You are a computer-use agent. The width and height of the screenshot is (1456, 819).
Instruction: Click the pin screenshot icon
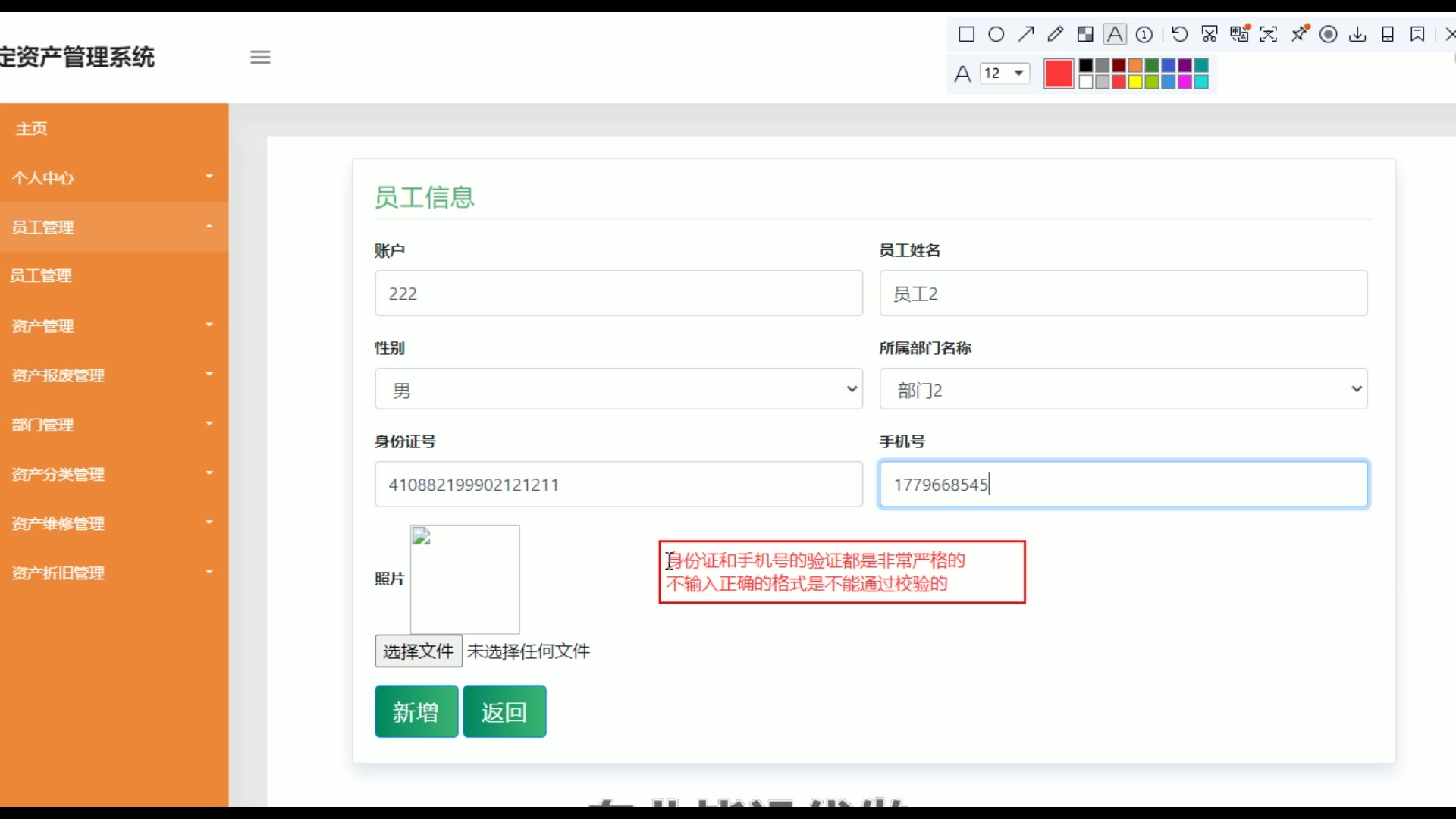click(1300, 34)
